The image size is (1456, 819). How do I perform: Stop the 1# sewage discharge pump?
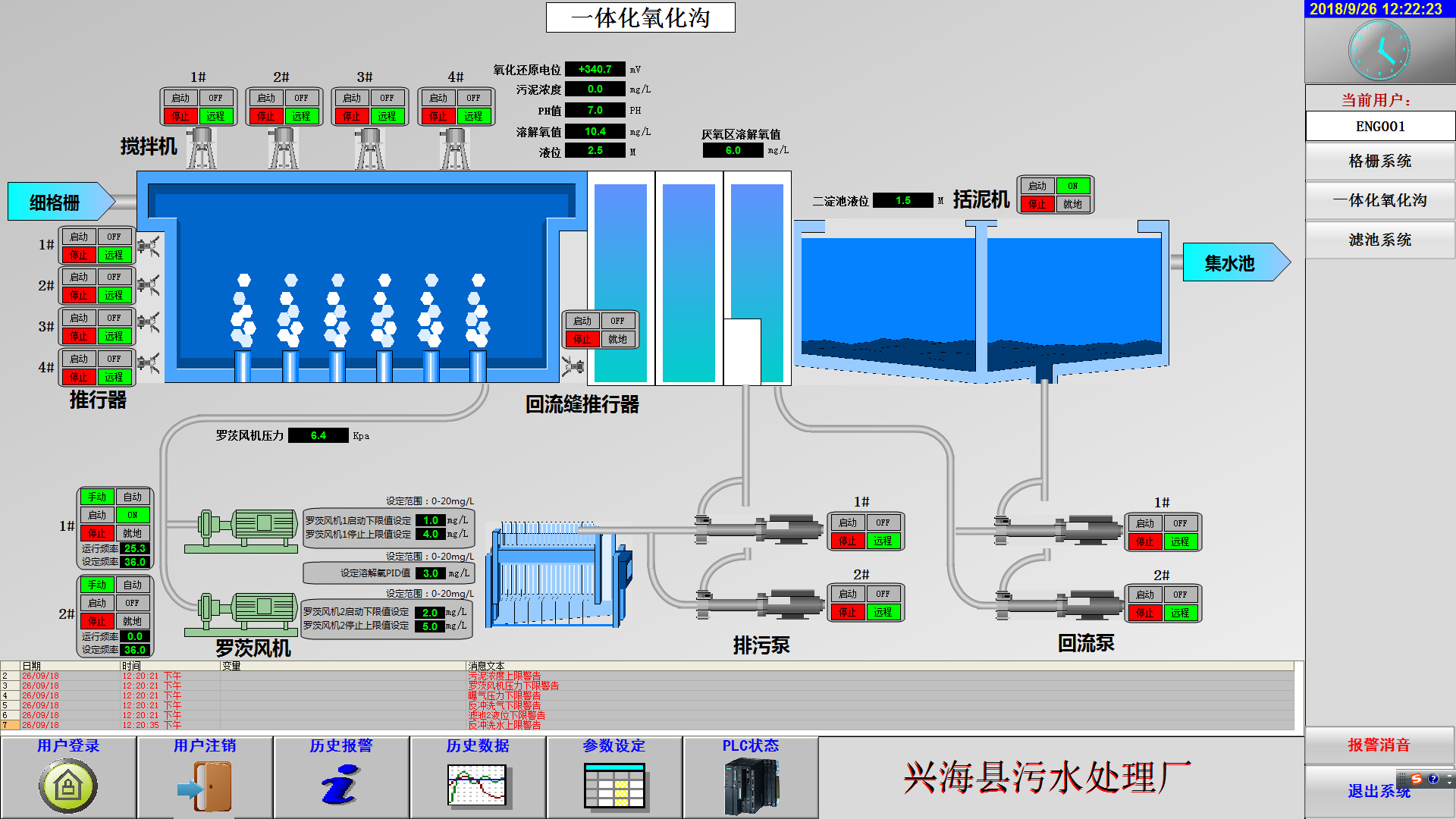[x=847, y=541]
